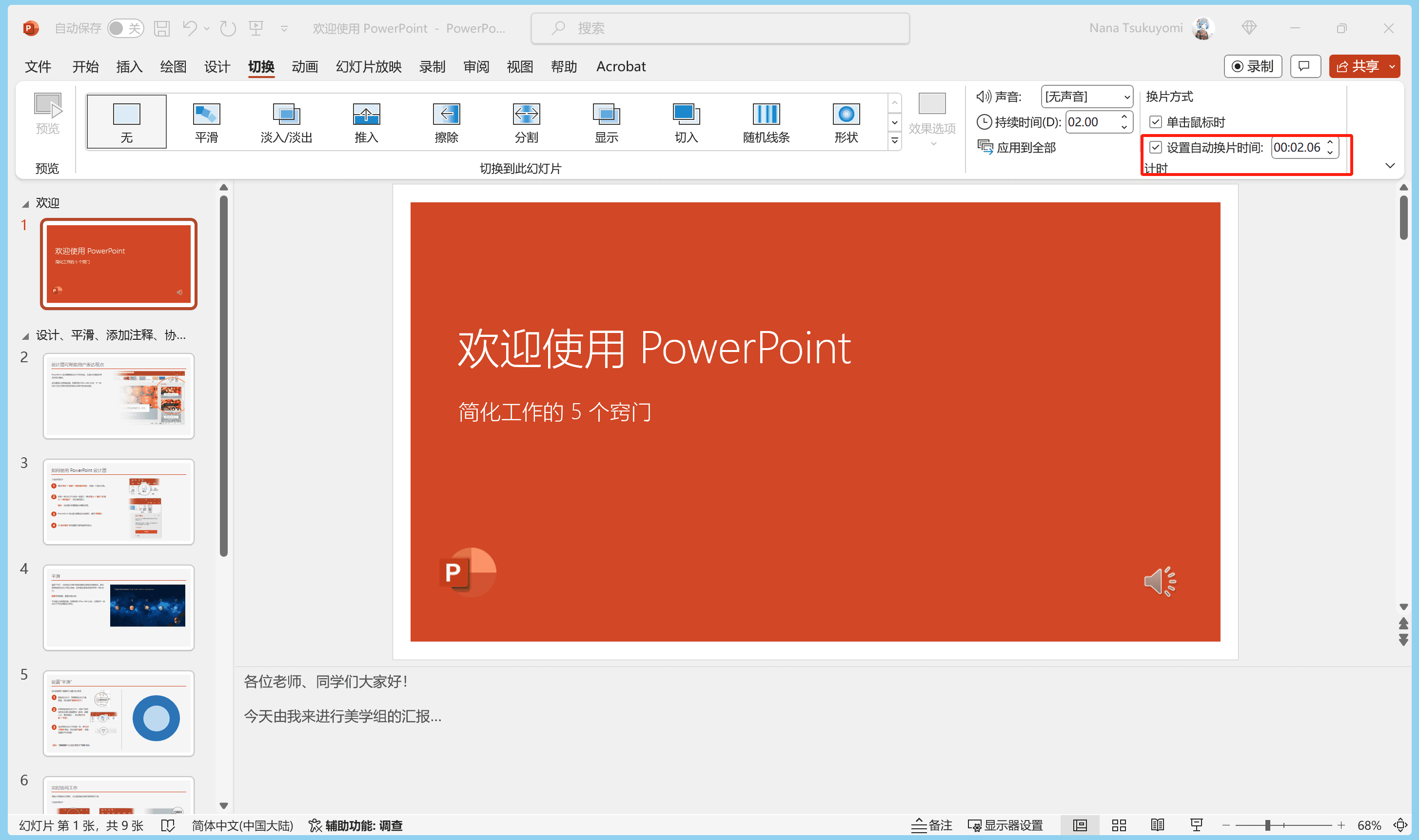
Task: Click the Save icon in title bar
Action: click(x=162, y=28)
